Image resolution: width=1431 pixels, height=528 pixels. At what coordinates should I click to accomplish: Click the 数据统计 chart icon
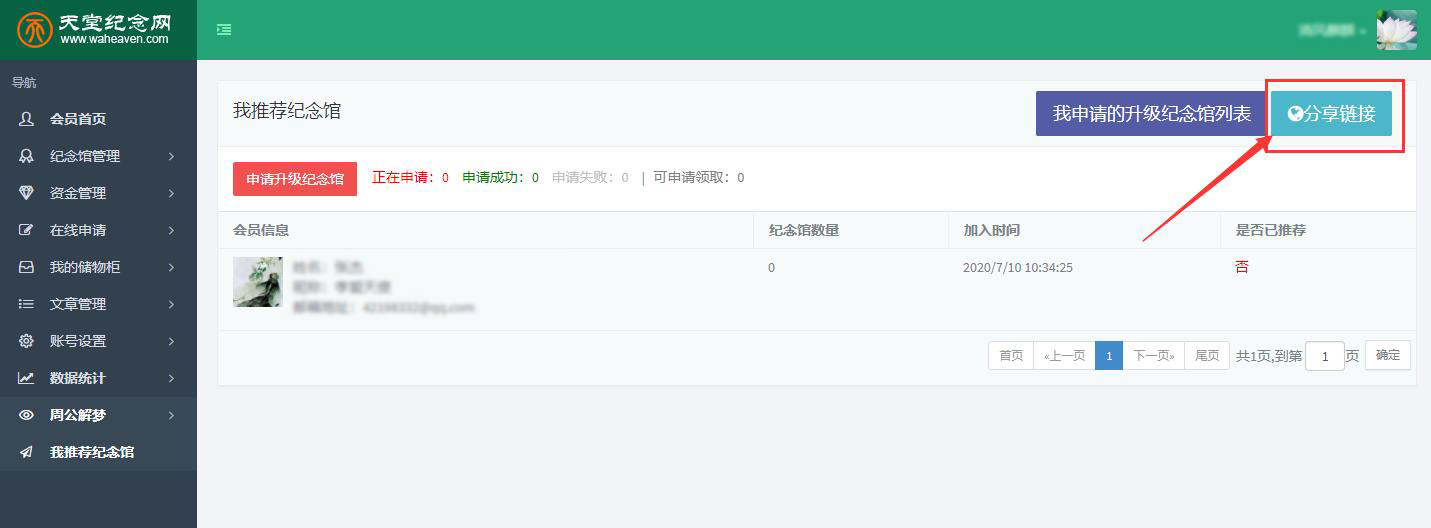point(27,378)
